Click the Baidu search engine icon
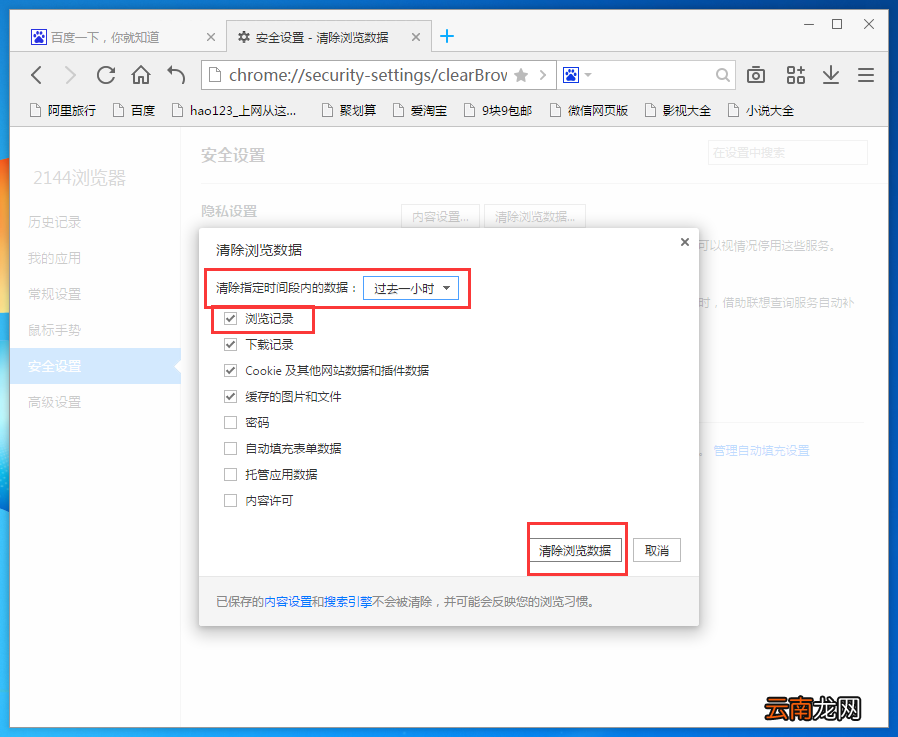Screen dimensions: 898x737 pos(571,75)
